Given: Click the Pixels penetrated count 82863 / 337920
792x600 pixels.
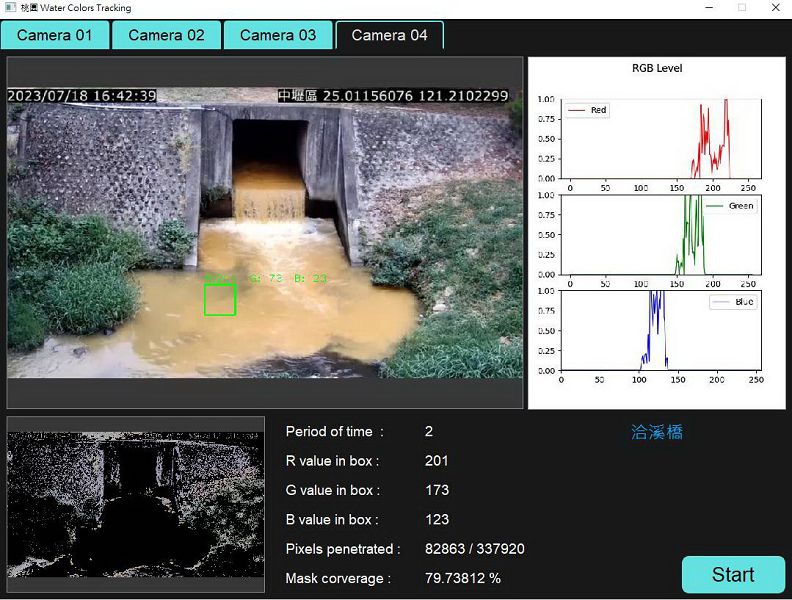Looking at the screenshot, I should tap(475, 549).
